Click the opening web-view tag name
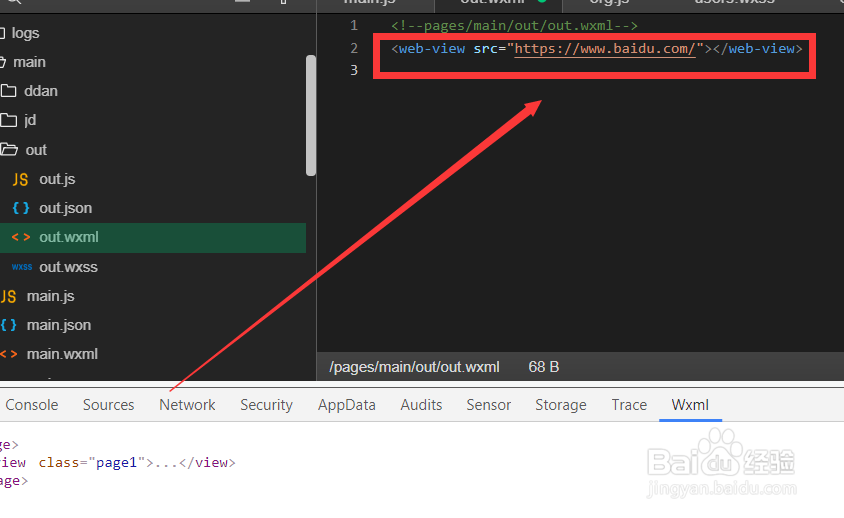The height and width of the screenshot is (518, 844). pyautogui.click(x=432, y=48)
